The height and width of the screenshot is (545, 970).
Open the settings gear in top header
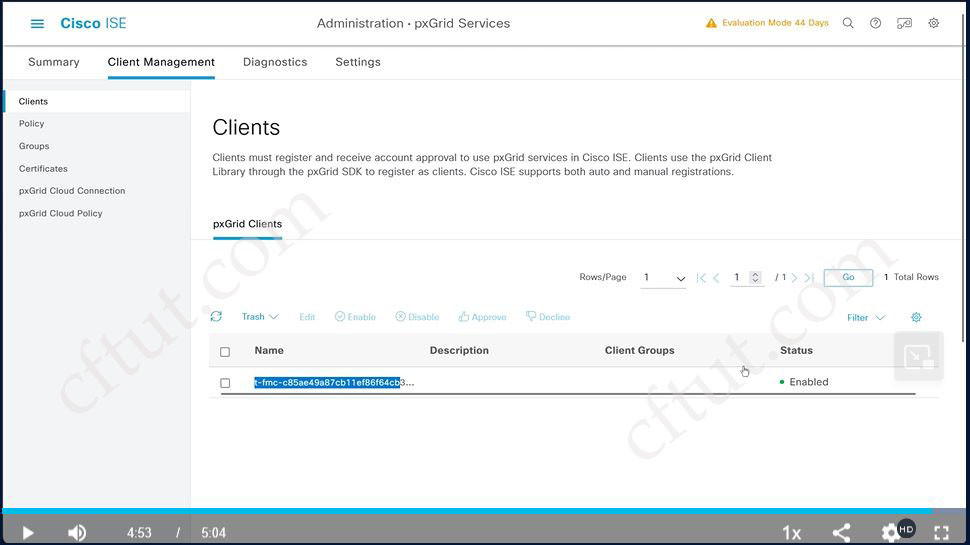[934, 23]
